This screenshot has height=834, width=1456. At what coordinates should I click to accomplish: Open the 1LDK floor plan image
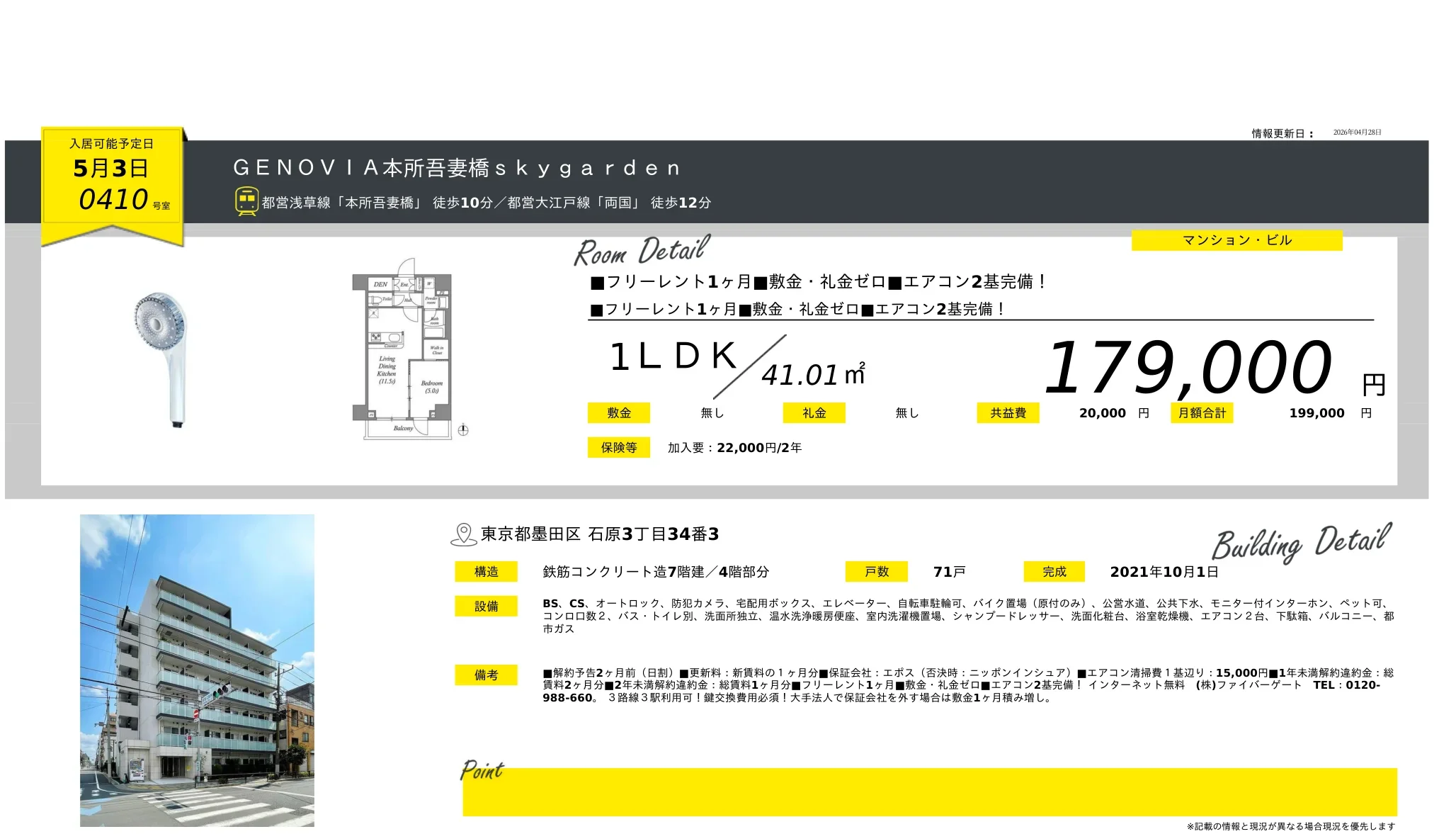coord(402,348)
